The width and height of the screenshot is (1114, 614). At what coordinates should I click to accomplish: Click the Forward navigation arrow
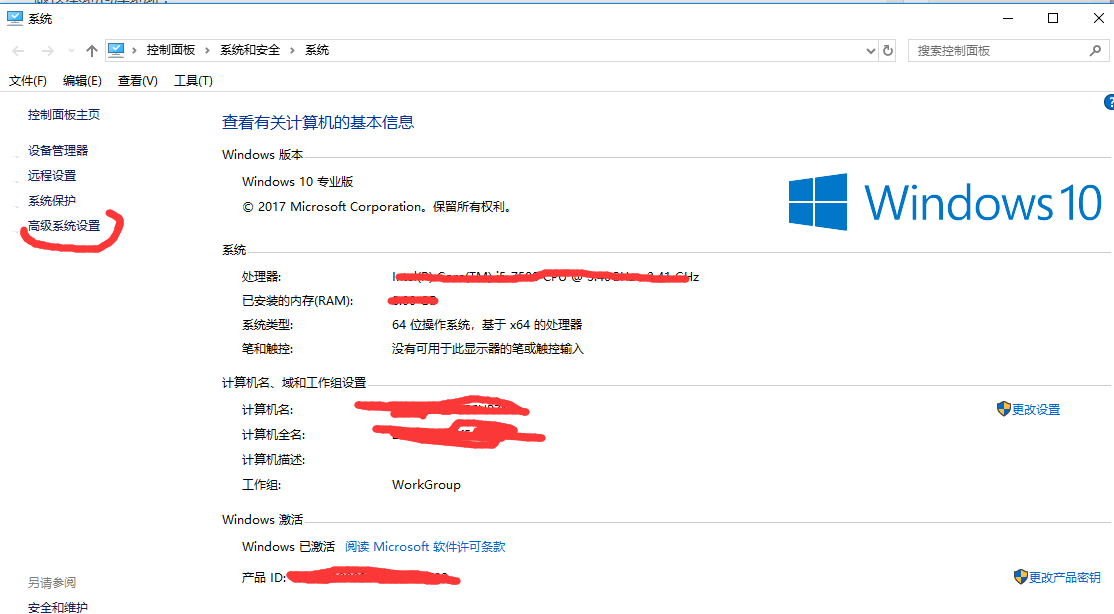[48, 50]
